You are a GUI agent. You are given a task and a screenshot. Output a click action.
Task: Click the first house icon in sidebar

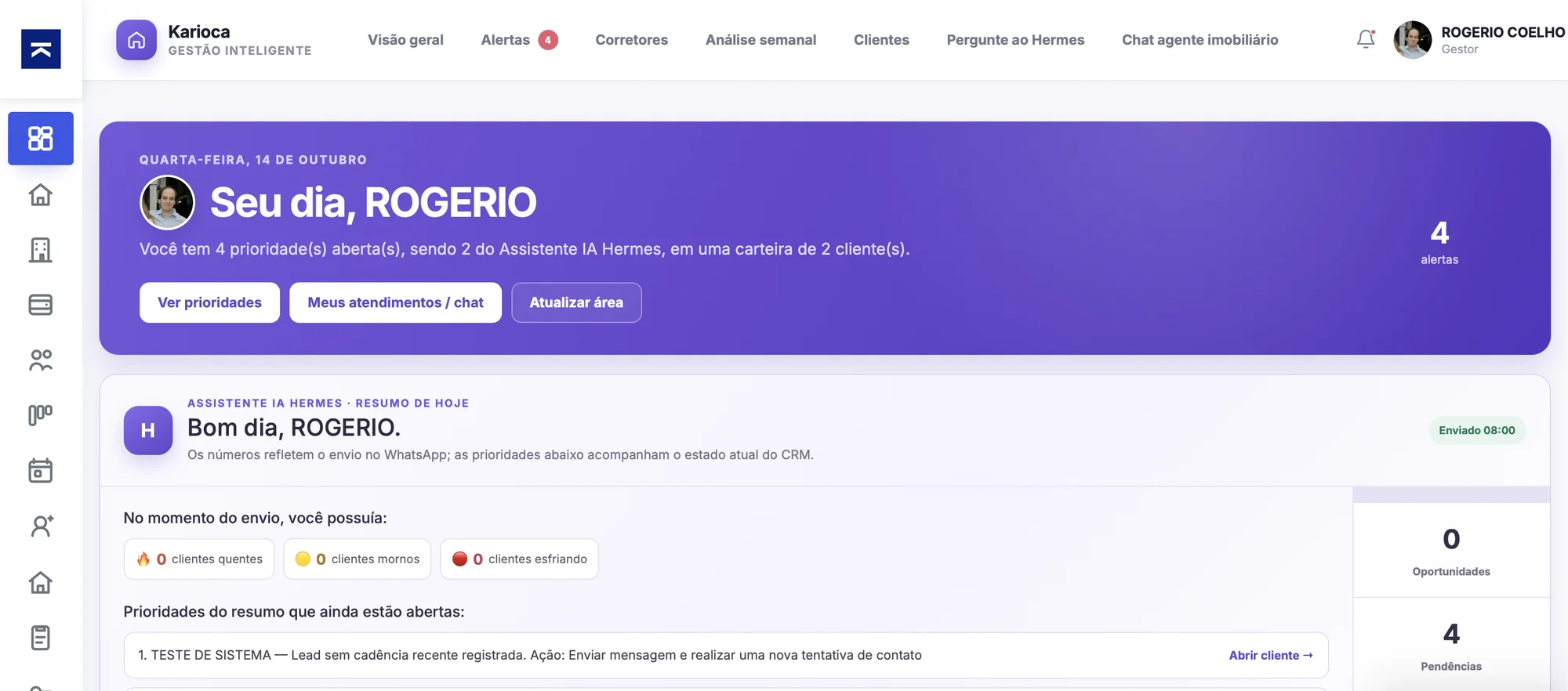(x=41, y=194)
